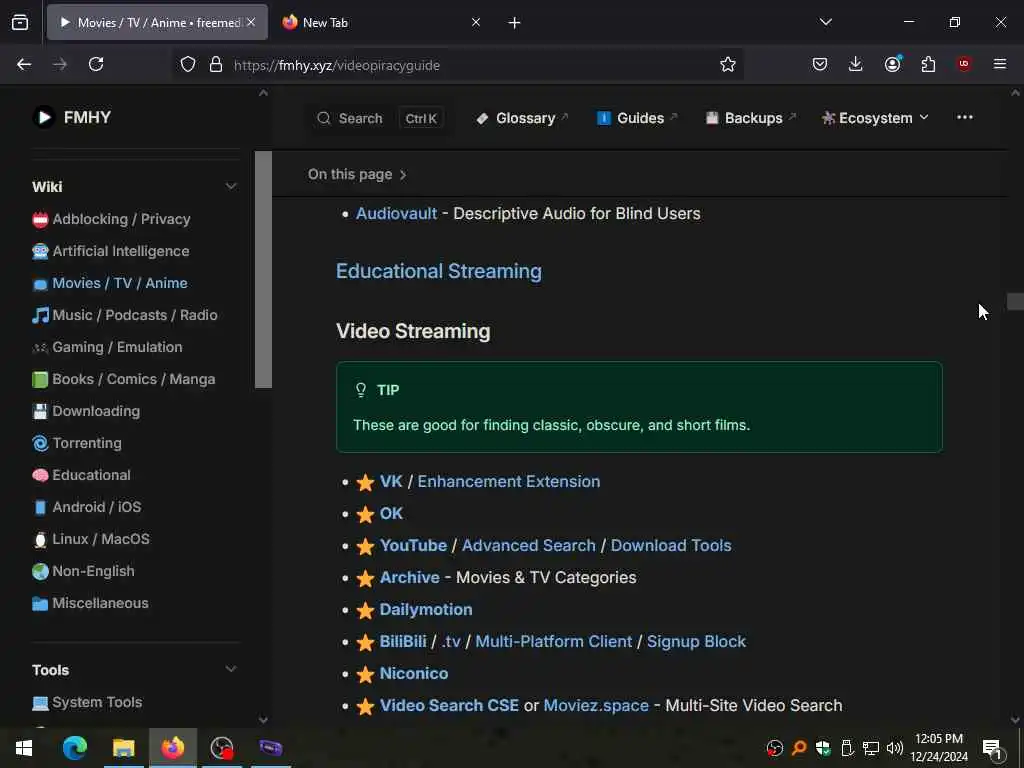Open Firefox hamburger application menu

[x=1000, y=64]
